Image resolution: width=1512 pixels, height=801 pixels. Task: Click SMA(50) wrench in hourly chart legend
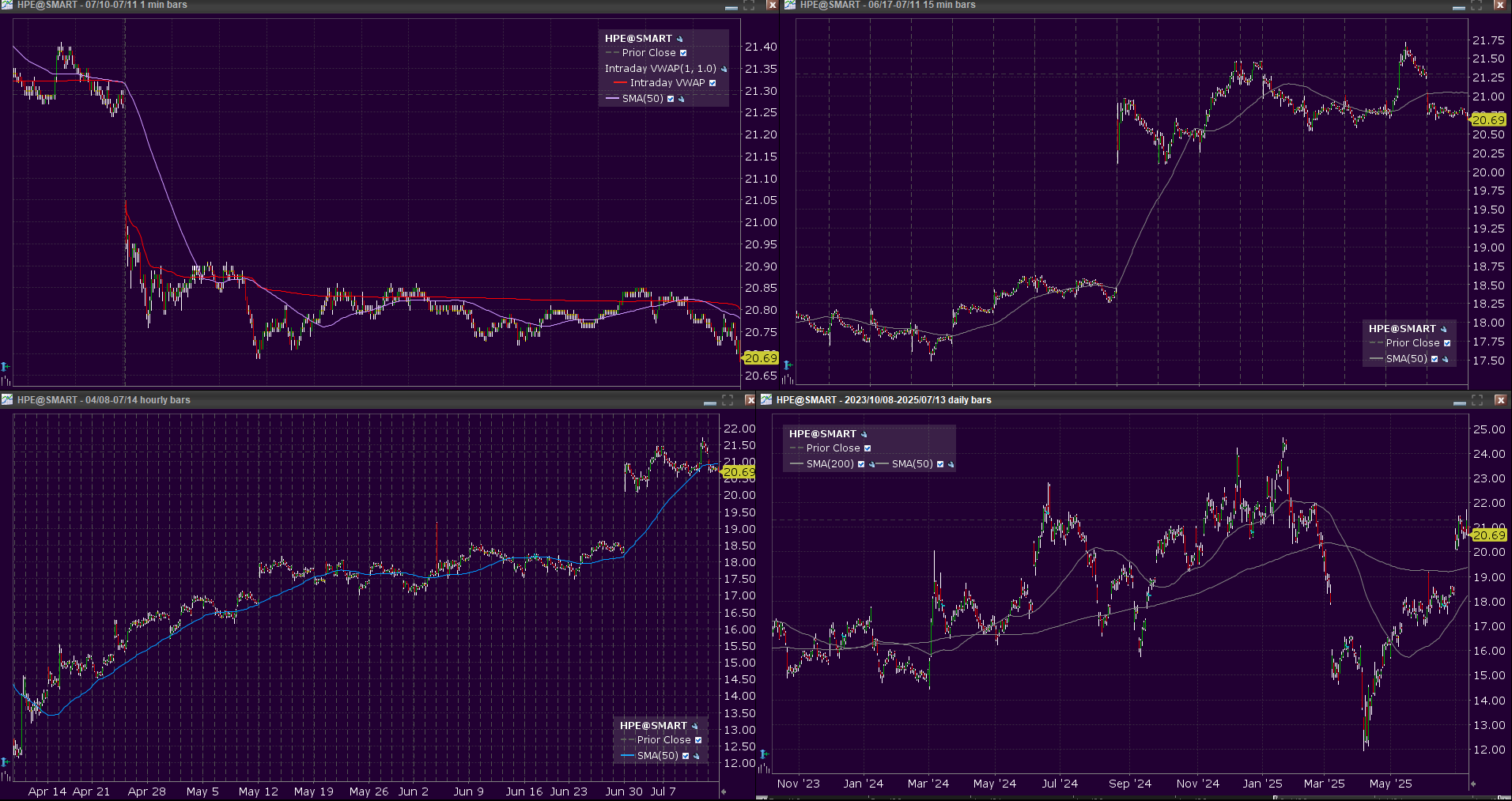(x=697, y=756)
